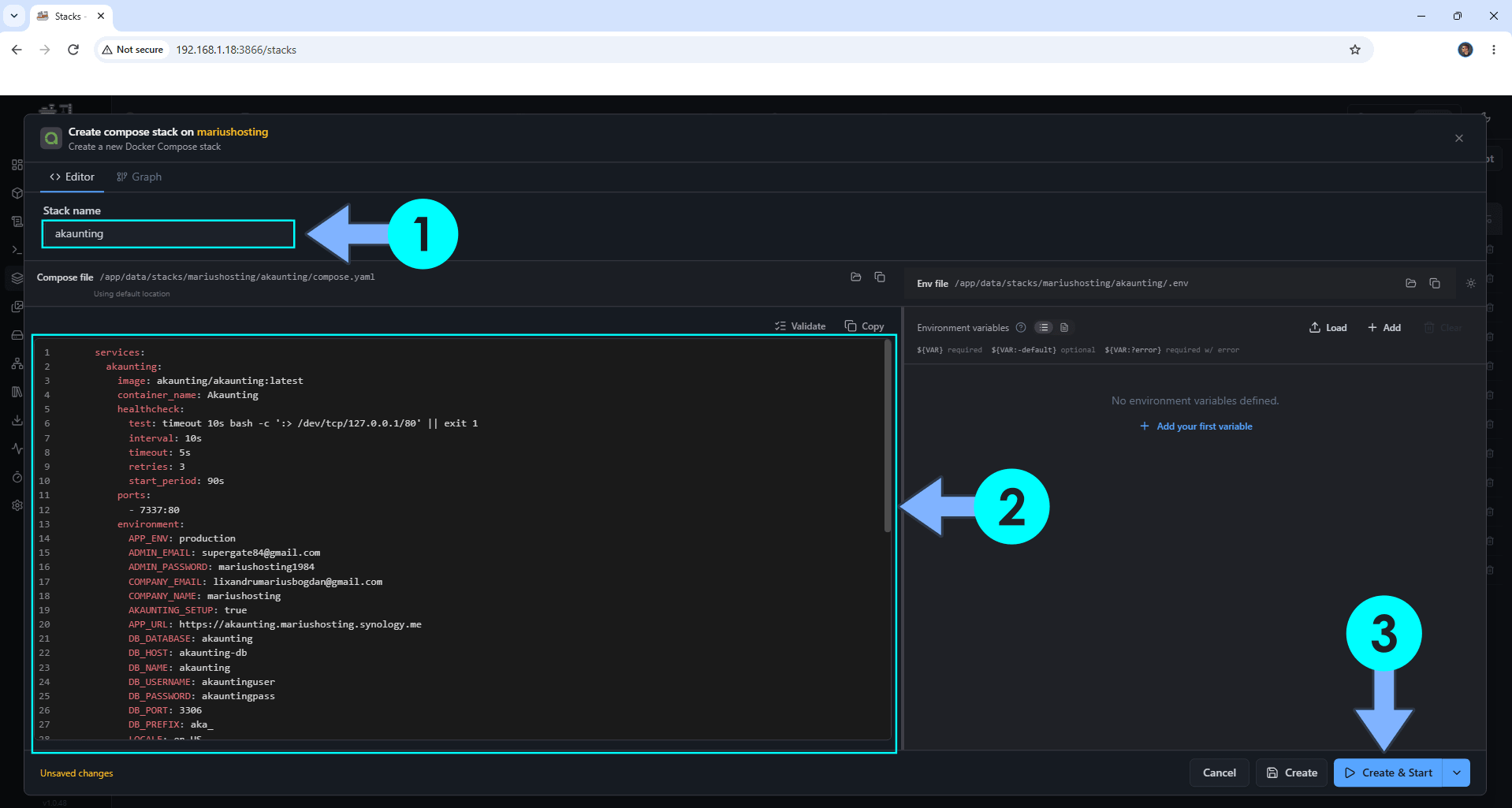This screenshot has width=1512, height=808.
Task: Go forward in the browser
Action: (x=45, y=50)
